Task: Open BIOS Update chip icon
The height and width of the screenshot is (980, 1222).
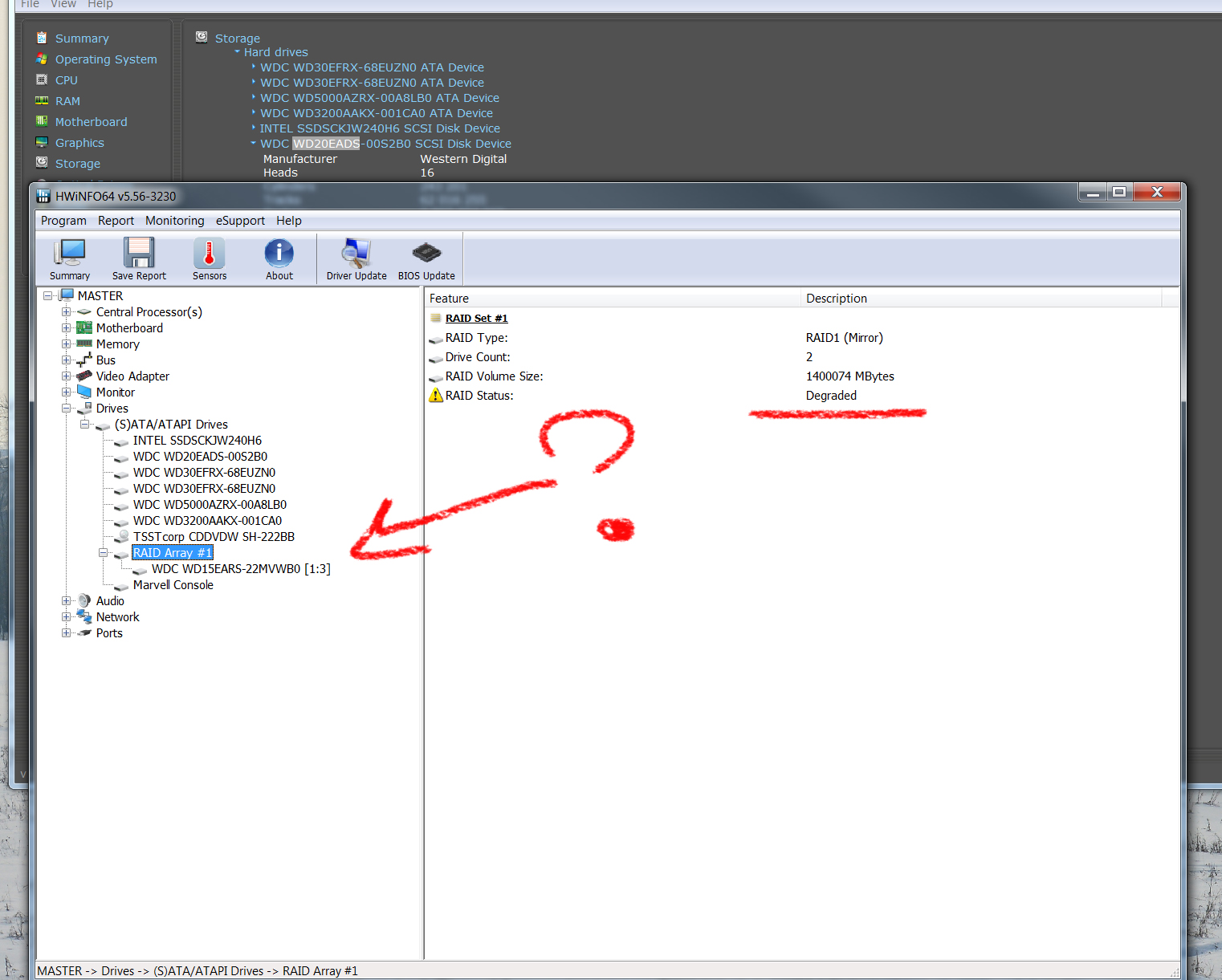Action: 426,253
